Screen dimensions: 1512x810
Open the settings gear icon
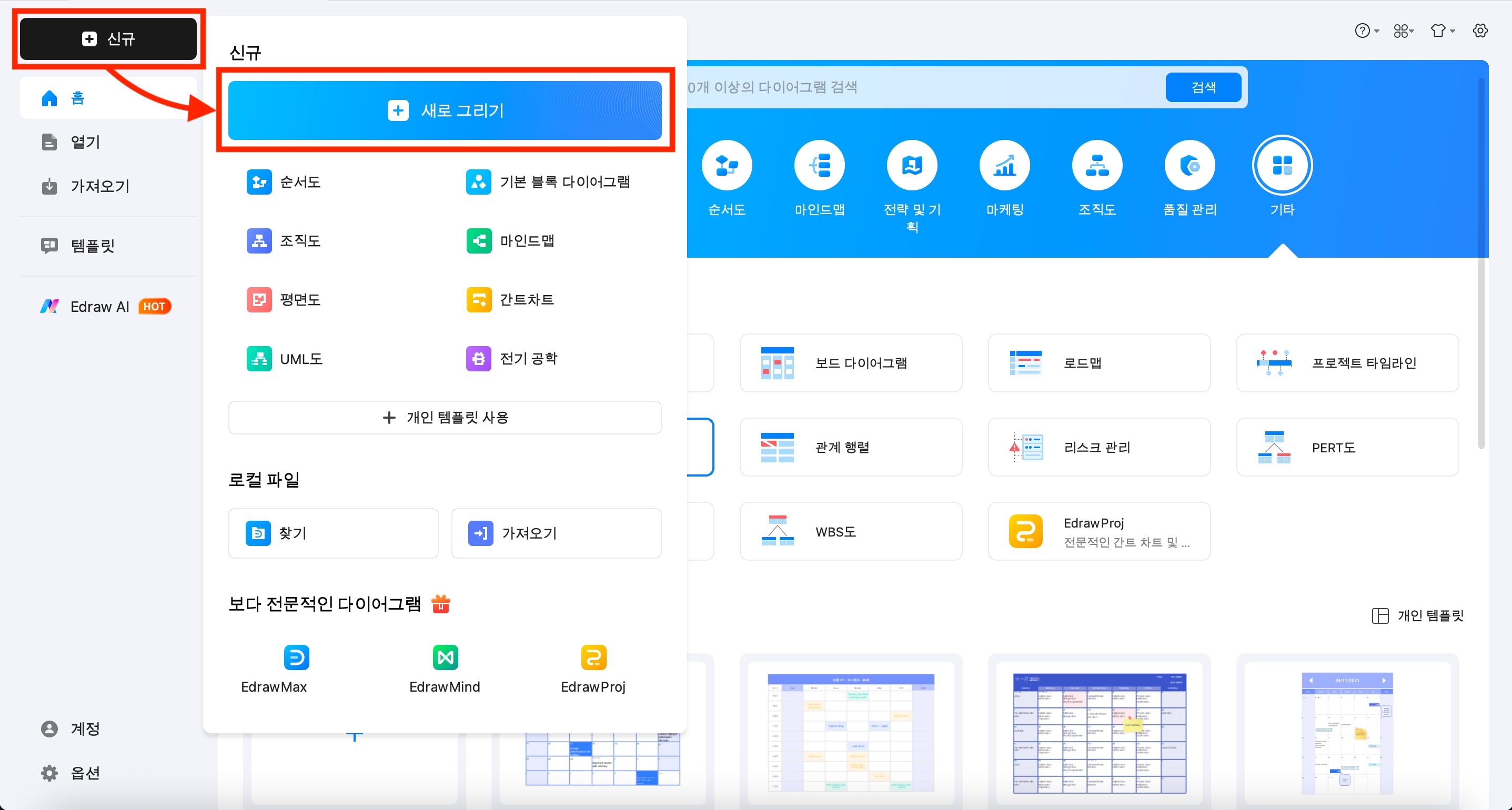(1481, 31)
